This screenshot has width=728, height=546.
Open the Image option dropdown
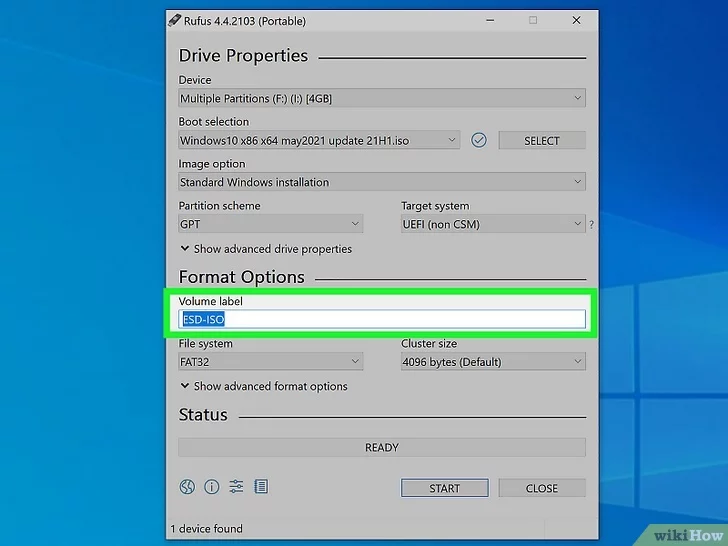tap(382, 182)
